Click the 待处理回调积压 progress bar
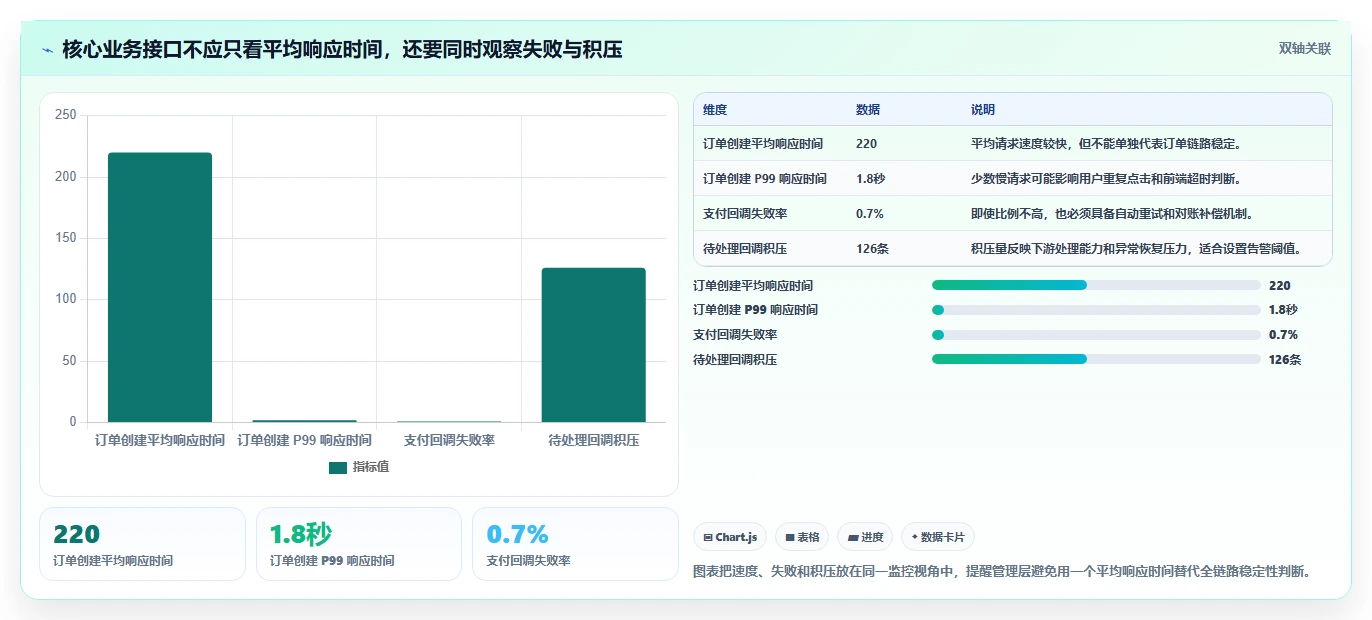Screen dimensions: 1372x620 coord(1096,359)
